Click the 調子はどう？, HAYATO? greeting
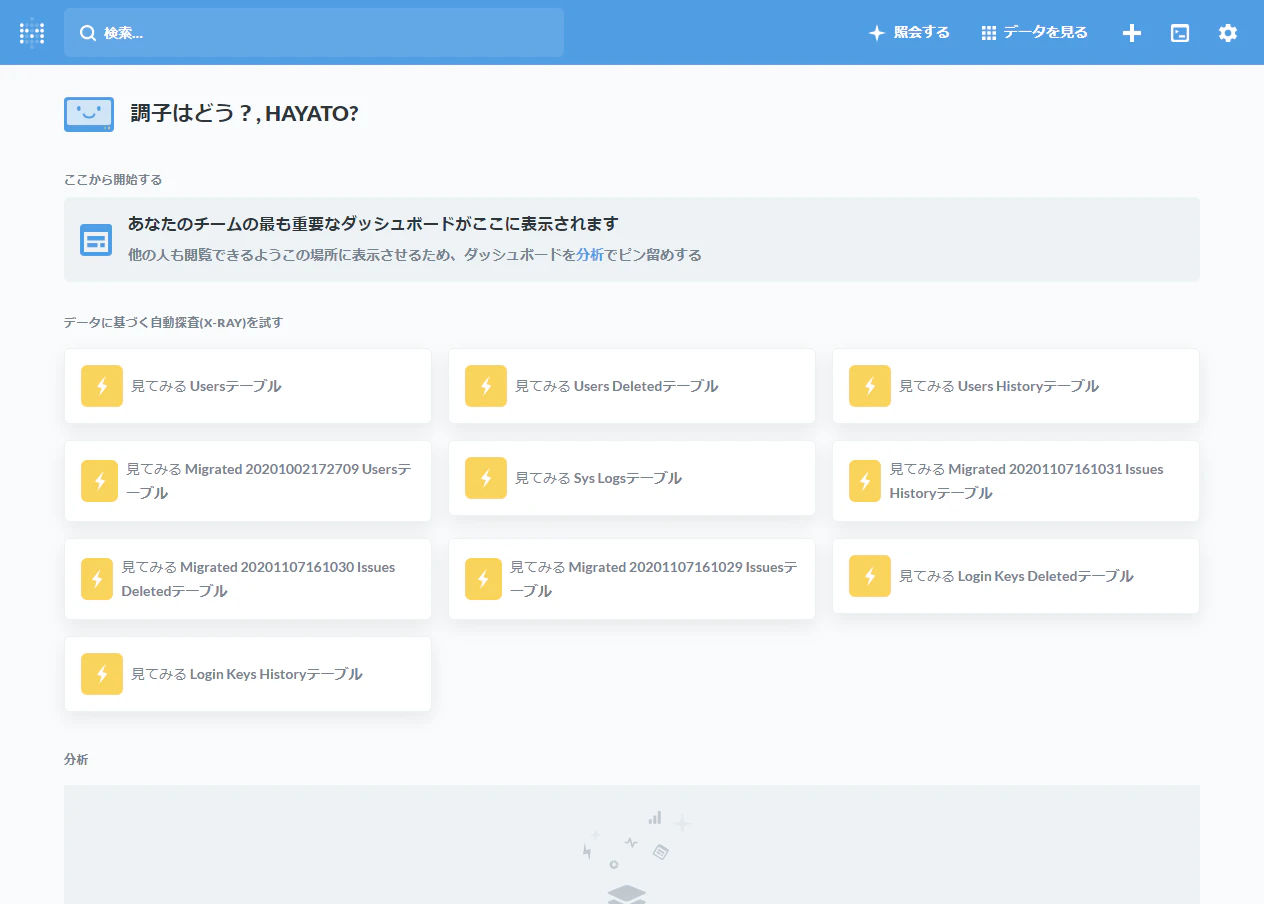 pos(244,114)
